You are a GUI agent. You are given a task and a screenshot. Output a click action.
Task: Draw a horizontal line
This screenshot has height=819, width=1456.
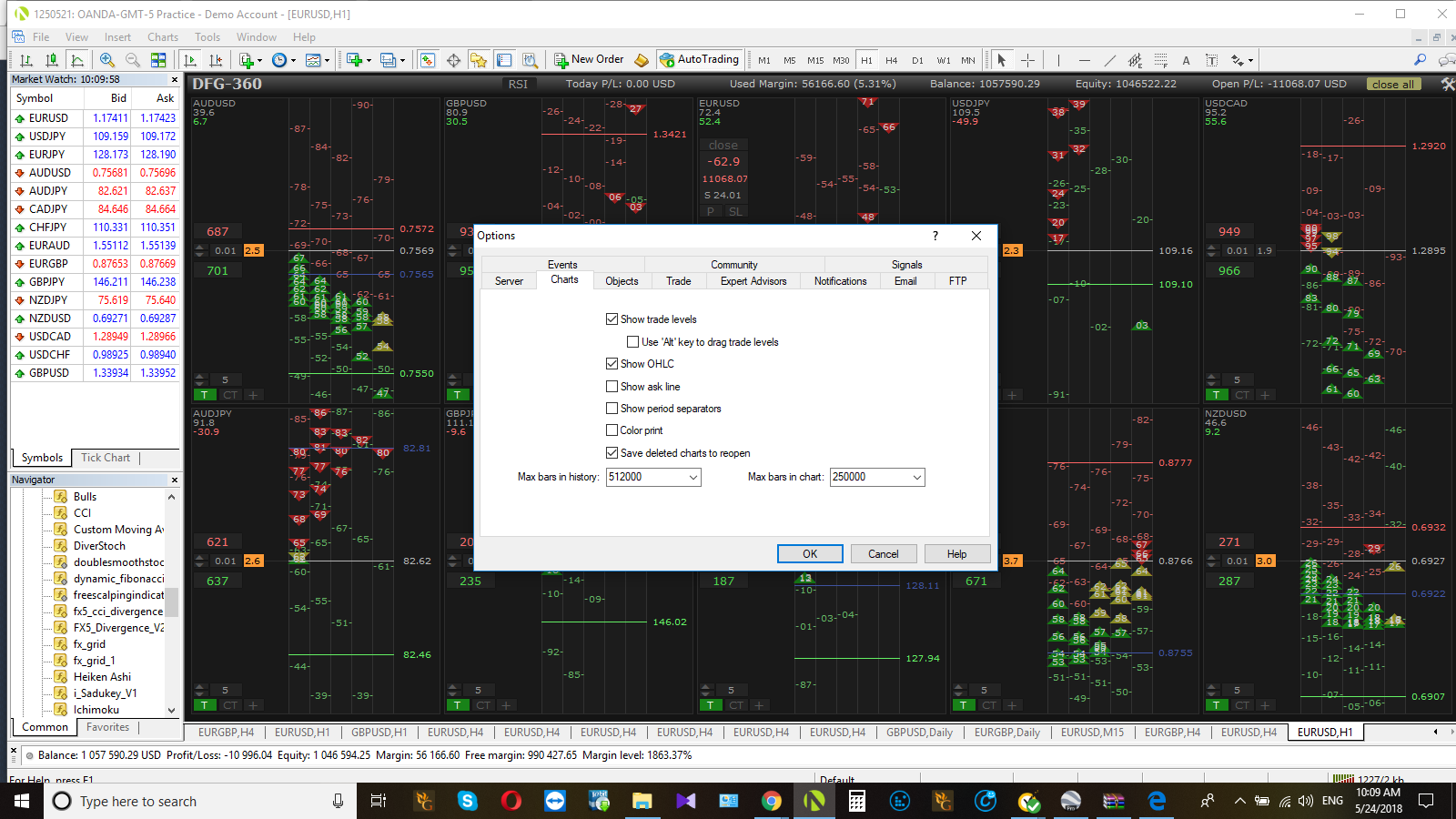1084,60
